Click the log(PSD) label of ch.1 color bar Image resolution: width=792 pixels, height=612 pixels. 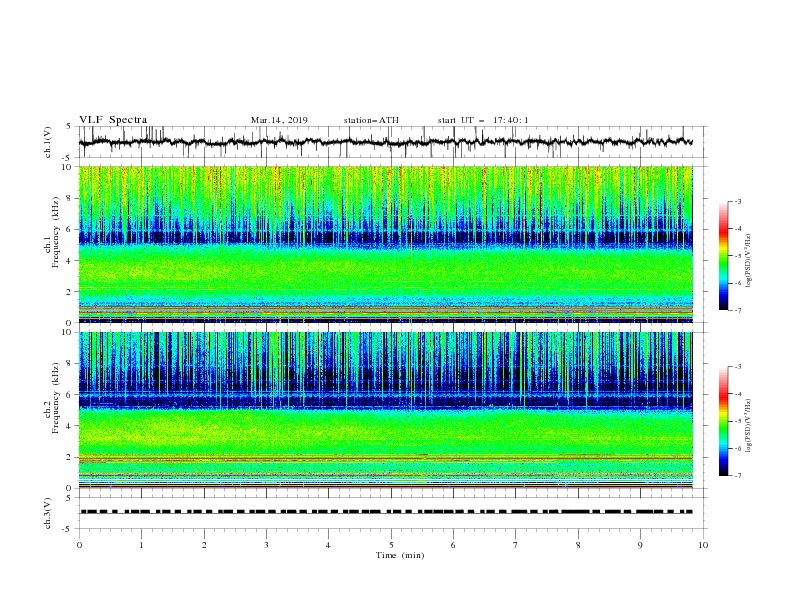pos(749,261)
